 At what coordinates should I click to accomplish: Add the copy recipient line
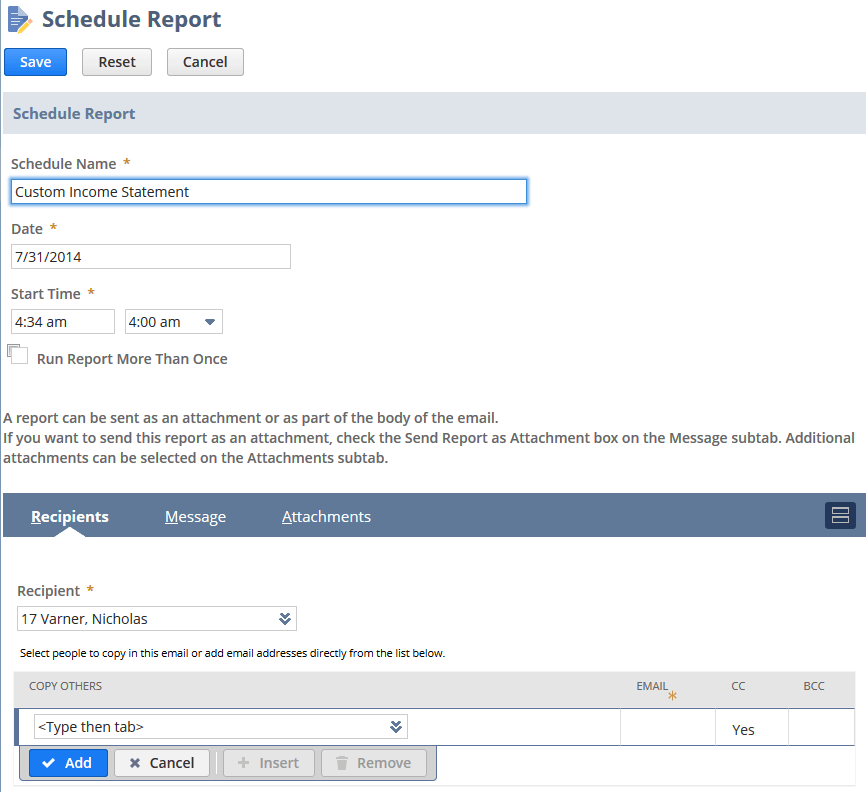click(68, 763)
